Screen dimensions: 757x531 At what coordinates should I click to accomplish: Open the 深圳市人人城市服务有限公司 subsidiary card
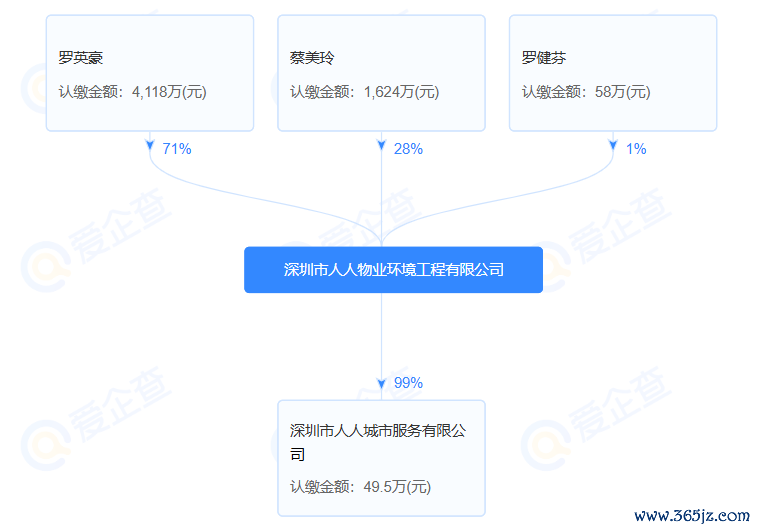pyautogui.click(x=381, y=458)
